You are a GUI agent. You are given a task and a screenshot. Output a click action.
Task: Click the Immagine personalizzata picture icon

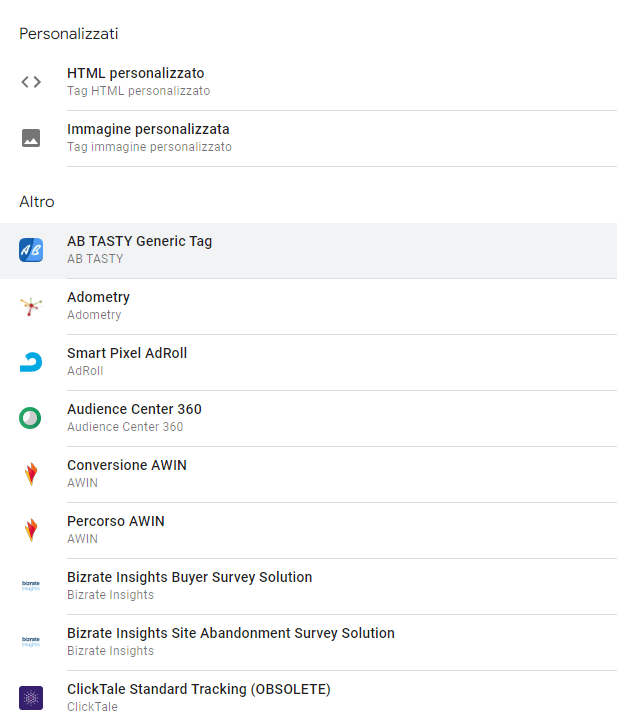pos(31,138)
